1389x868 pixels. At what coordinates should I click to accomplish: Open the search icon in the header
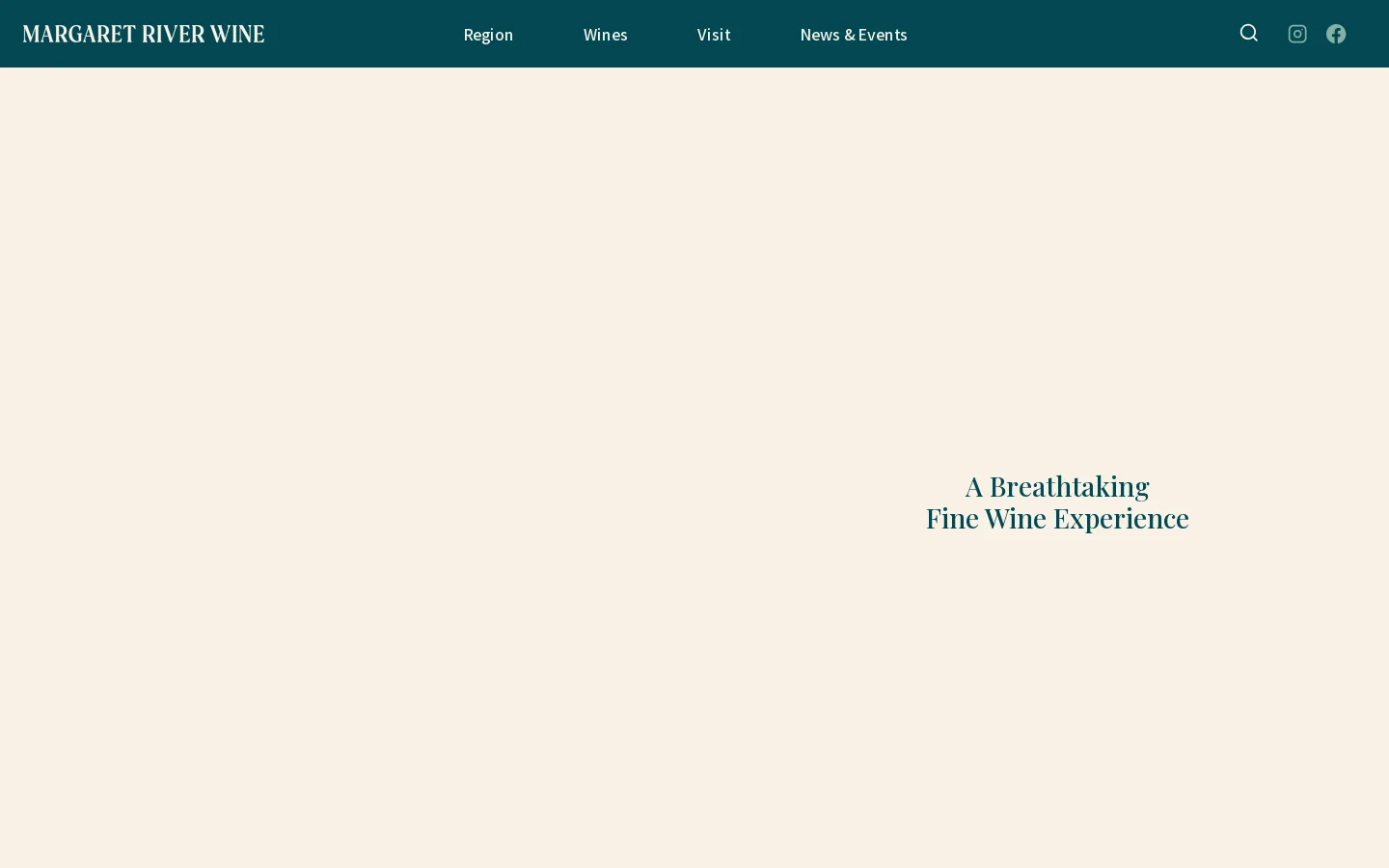1249,34
